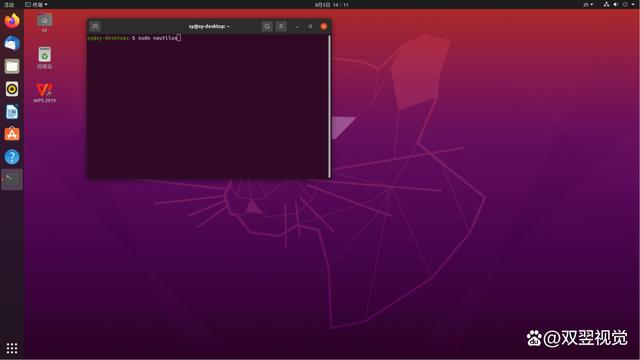Open LibreOffice Writer from the dock
Image resolution: width=640 pixels, height=360 pixels.
click(12, 111)
